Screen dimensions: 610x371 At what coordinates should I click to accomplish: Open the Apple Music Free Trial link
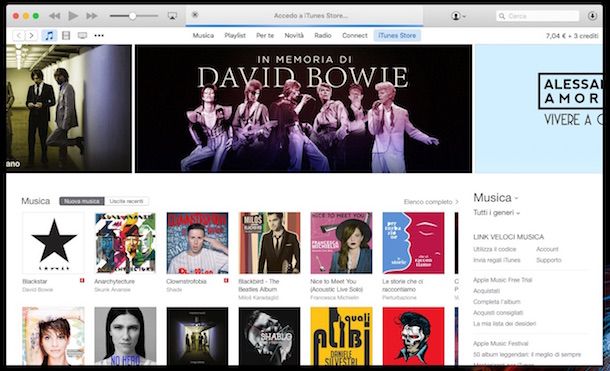(502, 280)
